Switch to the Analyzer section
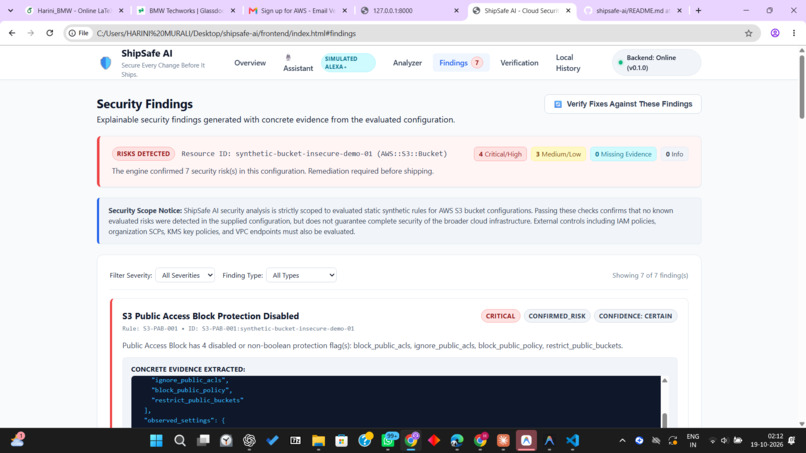Screen dimensions: 806x453 point(407,63)
